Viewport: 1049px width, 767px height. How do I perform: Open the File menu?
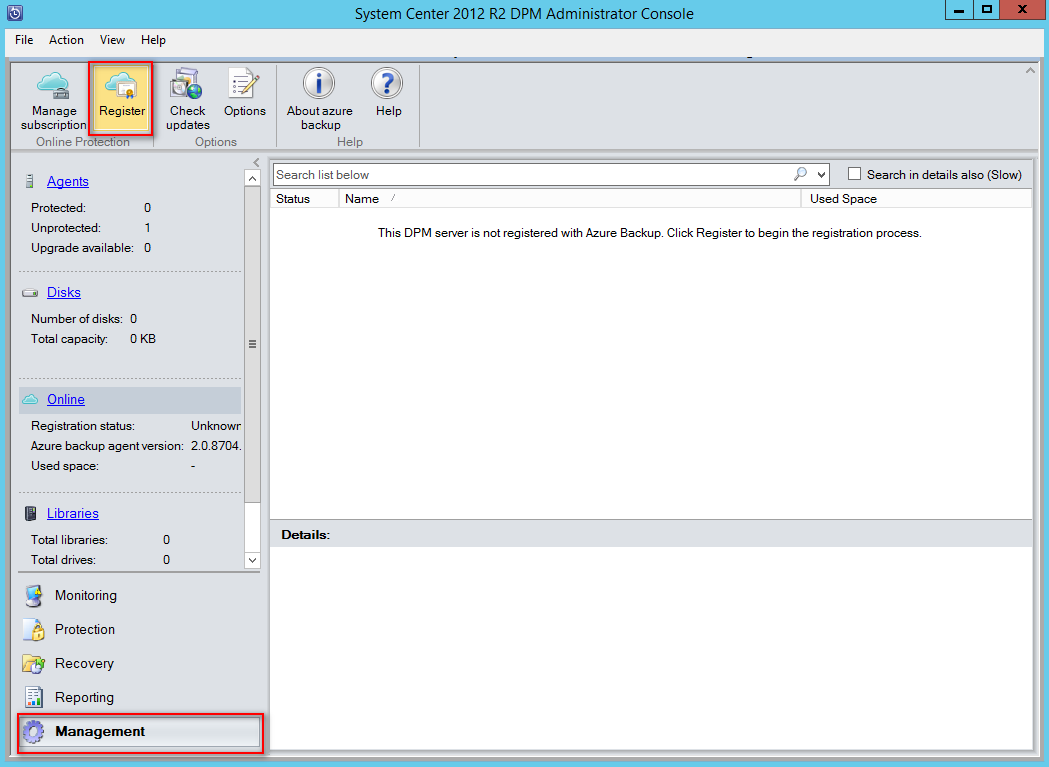click(x=24, y=40)
